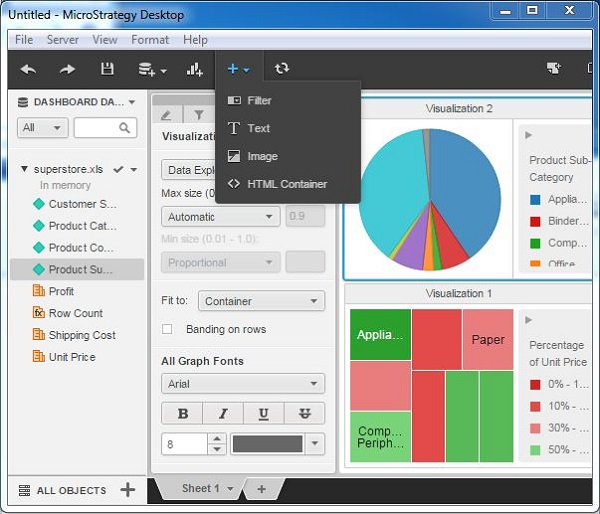Open the Arial font dropdown
600x514 pixels.
[243, 384]
